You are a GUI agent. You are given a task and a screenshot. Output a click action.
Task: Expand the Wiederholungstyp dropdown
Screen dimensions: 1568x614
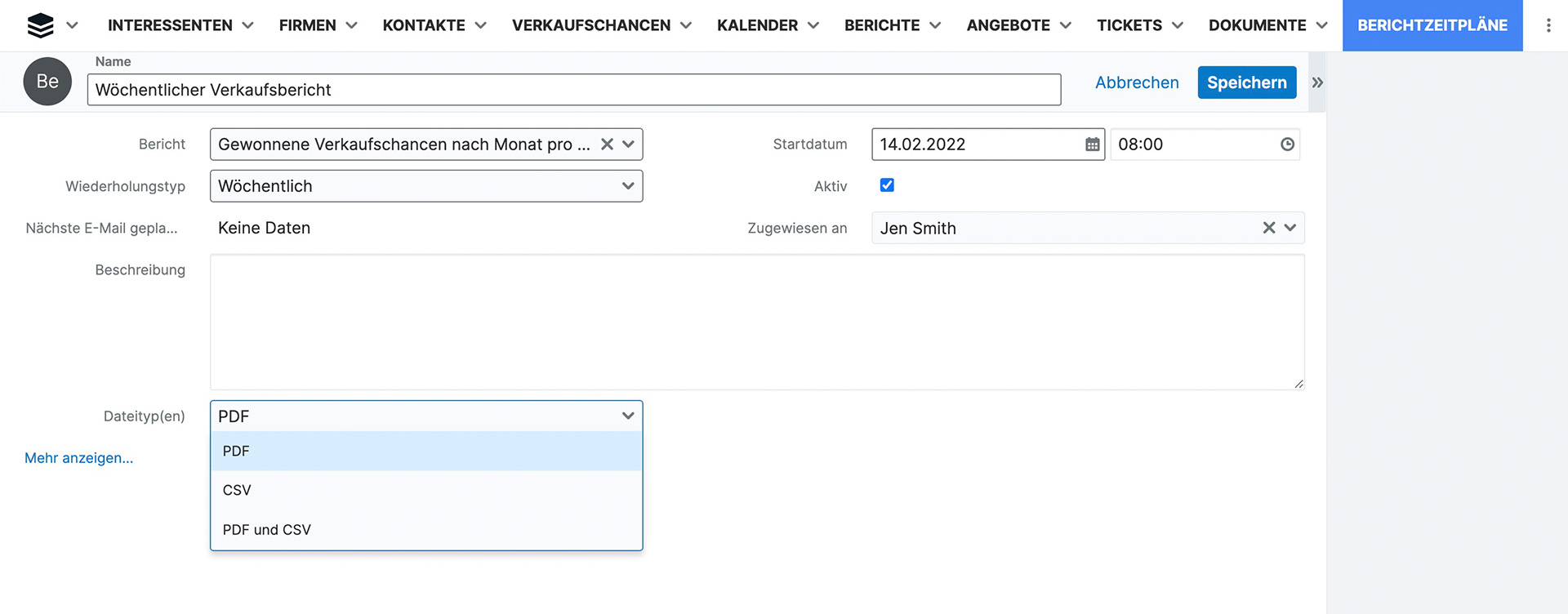(x=627, y=186)
